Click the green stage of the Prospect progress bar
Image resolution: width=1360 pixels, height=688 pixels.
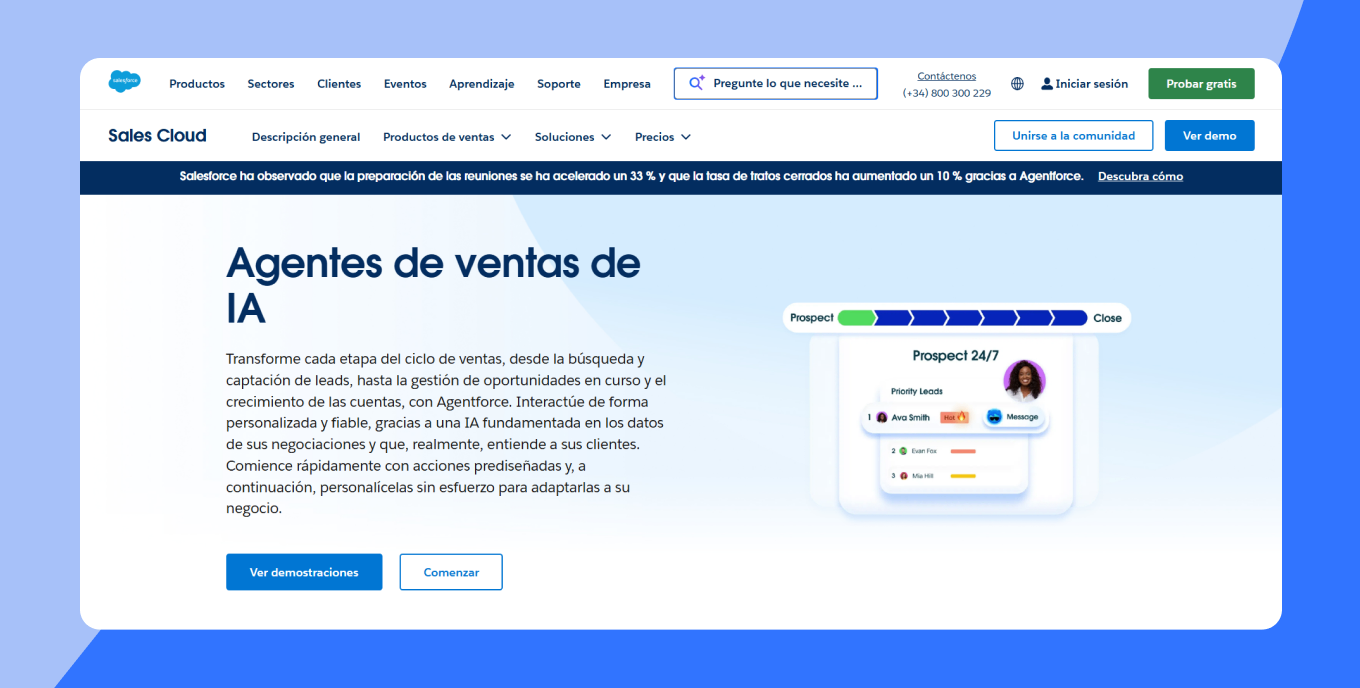[x=856, y=318]
